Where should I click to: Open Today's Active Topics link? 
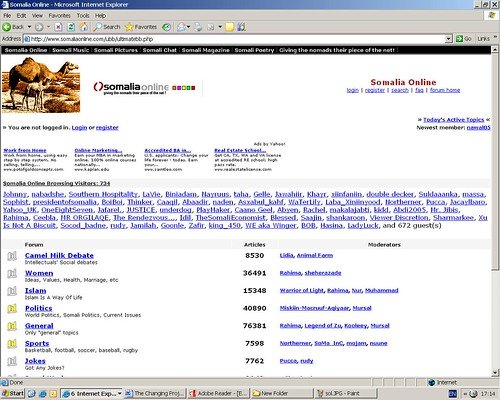click(453, 120)
